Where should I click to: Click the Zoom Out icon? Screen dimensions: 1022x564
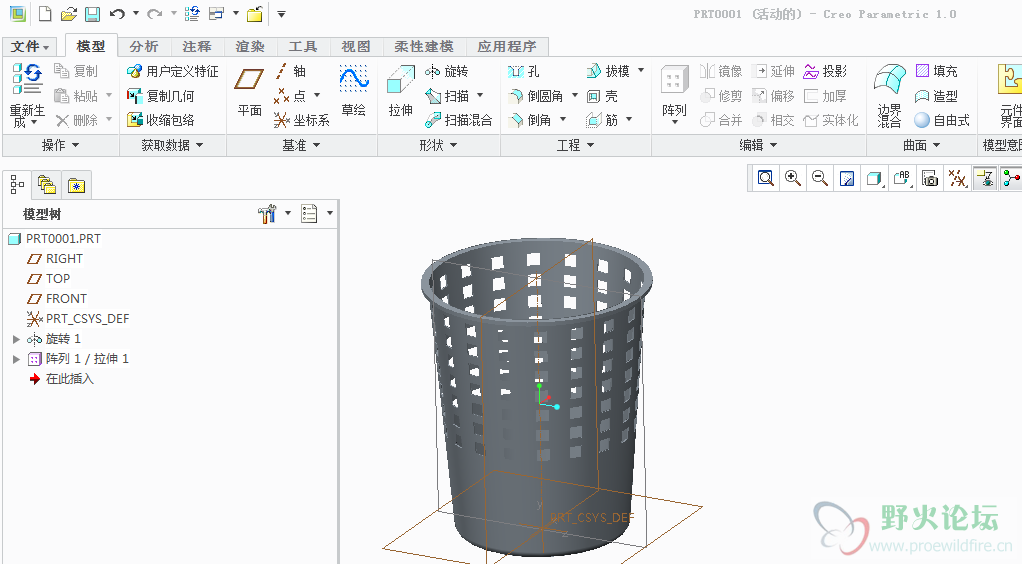[820, 177]
